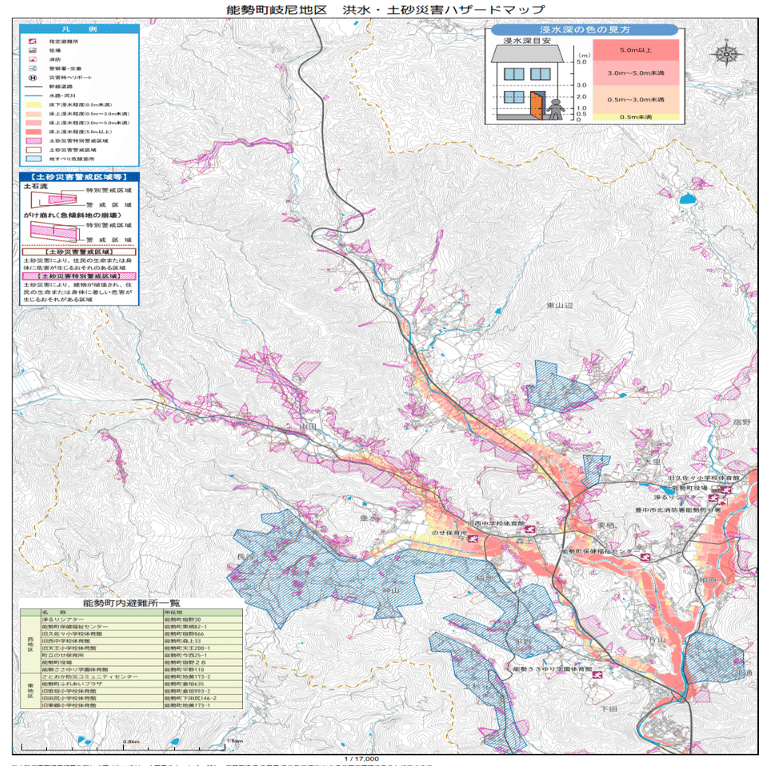Click the 水路・河川 blue line sample in the legend
The width and height of the screenshot is (766, 766).
coord(33,96)
